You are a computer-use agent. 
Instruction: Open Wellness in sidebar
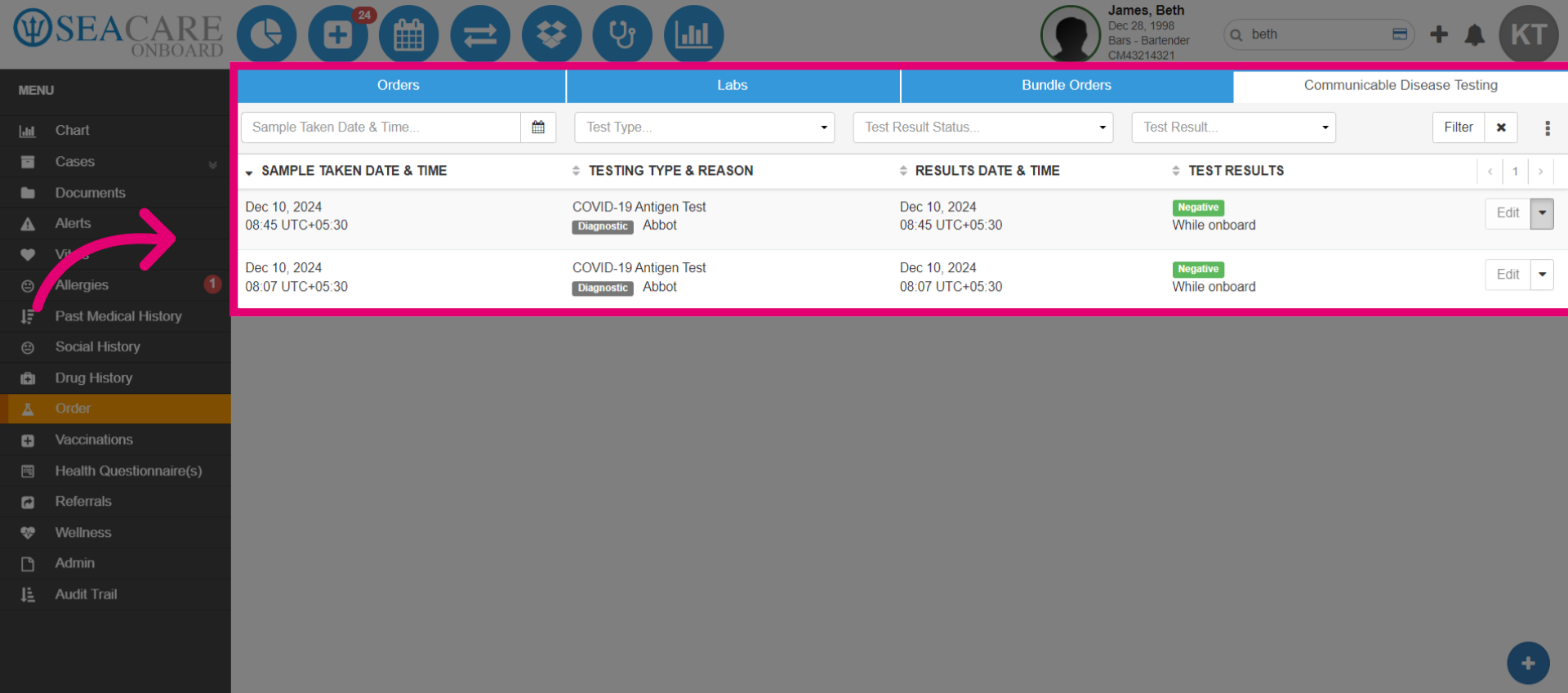115,533
